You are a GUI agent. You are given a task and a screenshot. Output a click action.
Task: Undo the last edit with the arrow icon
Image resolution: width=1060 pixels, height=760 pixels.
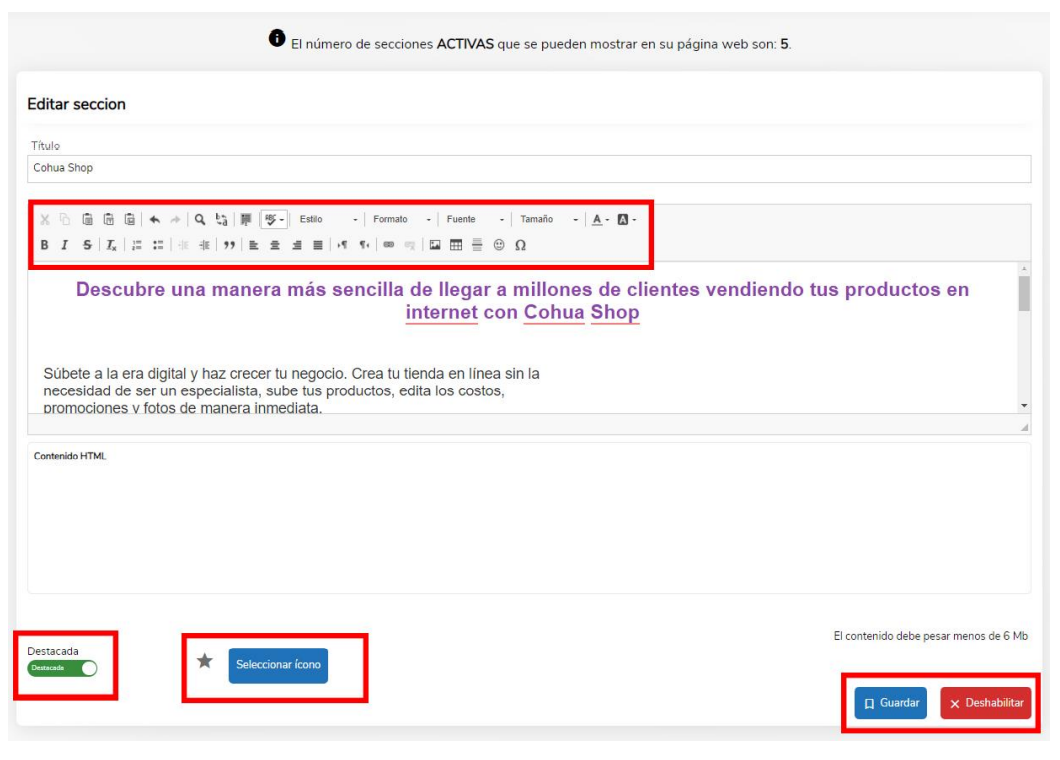(155, 219)
